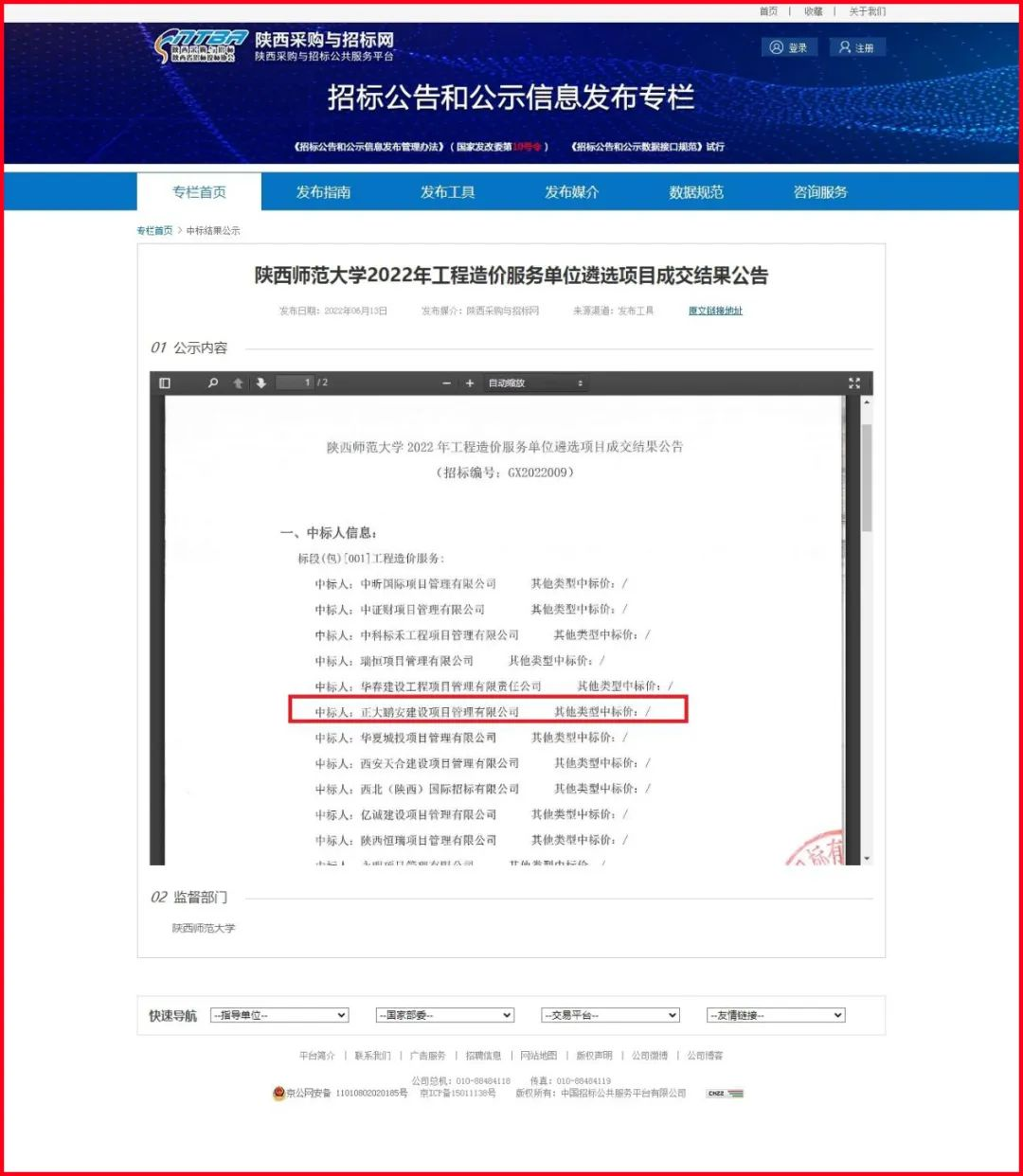Image resolution: width=1023 pixels, height=1176 pixels.
Task: Zoom out the PDF document
Action: (x=447, y=383)
